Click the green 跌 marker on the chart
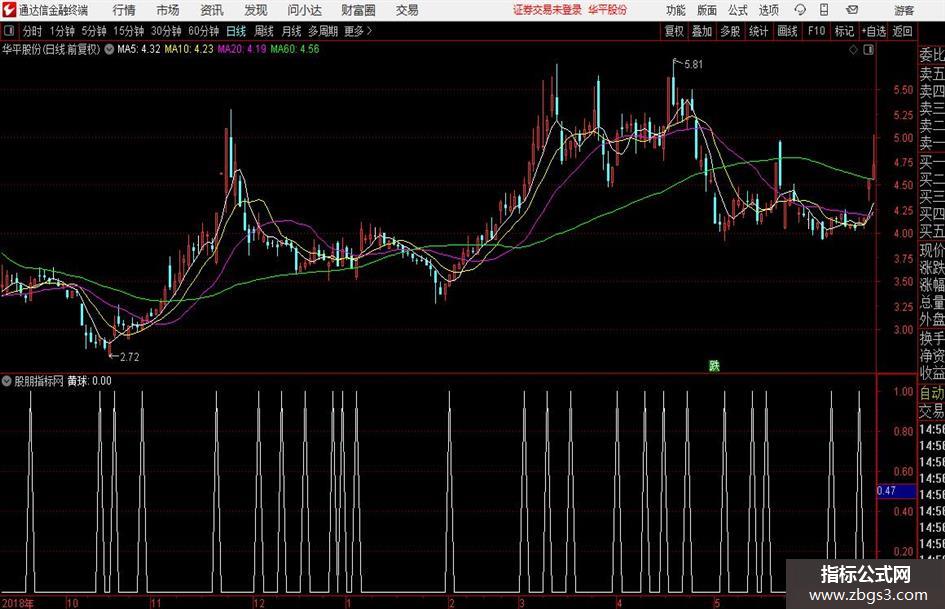The image size is (945, 609). (x=714, y=365)
